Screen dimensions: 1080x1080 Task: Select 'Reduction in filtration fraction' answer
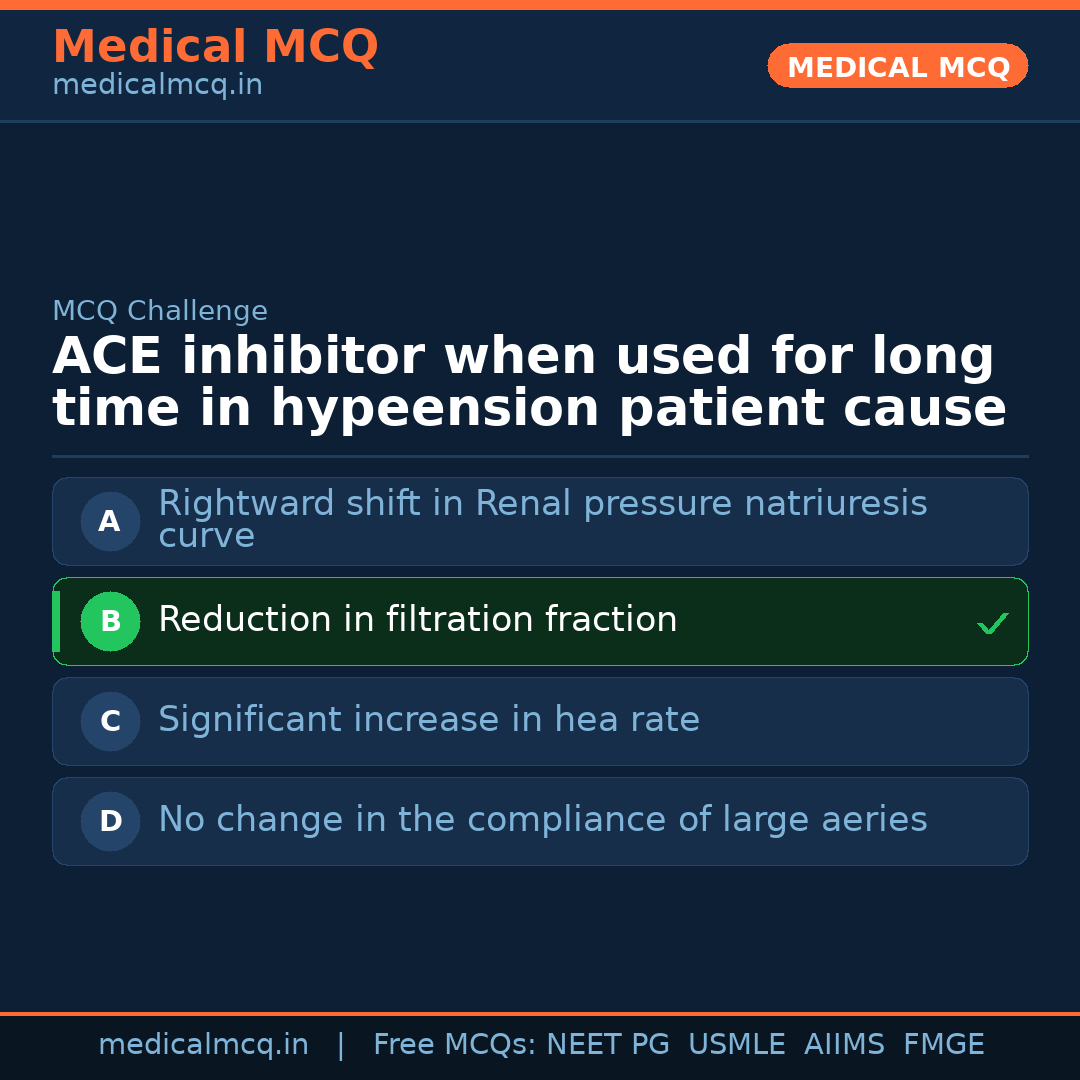pyautogui.click(x=418, y=620)
